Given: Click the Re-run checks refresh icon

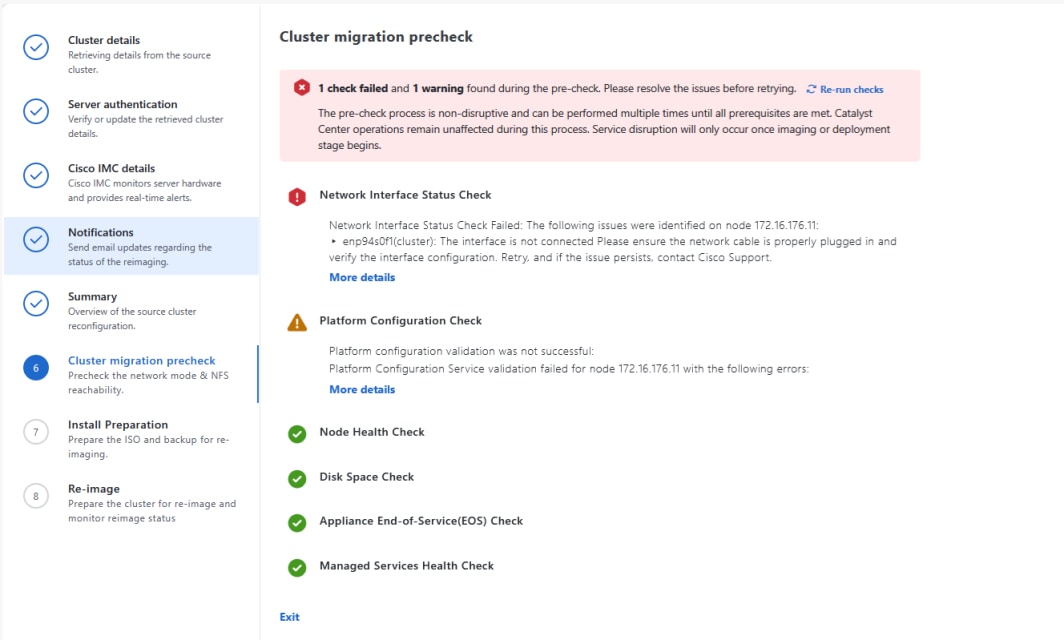Looking at the screenshot, I should 811,89.
